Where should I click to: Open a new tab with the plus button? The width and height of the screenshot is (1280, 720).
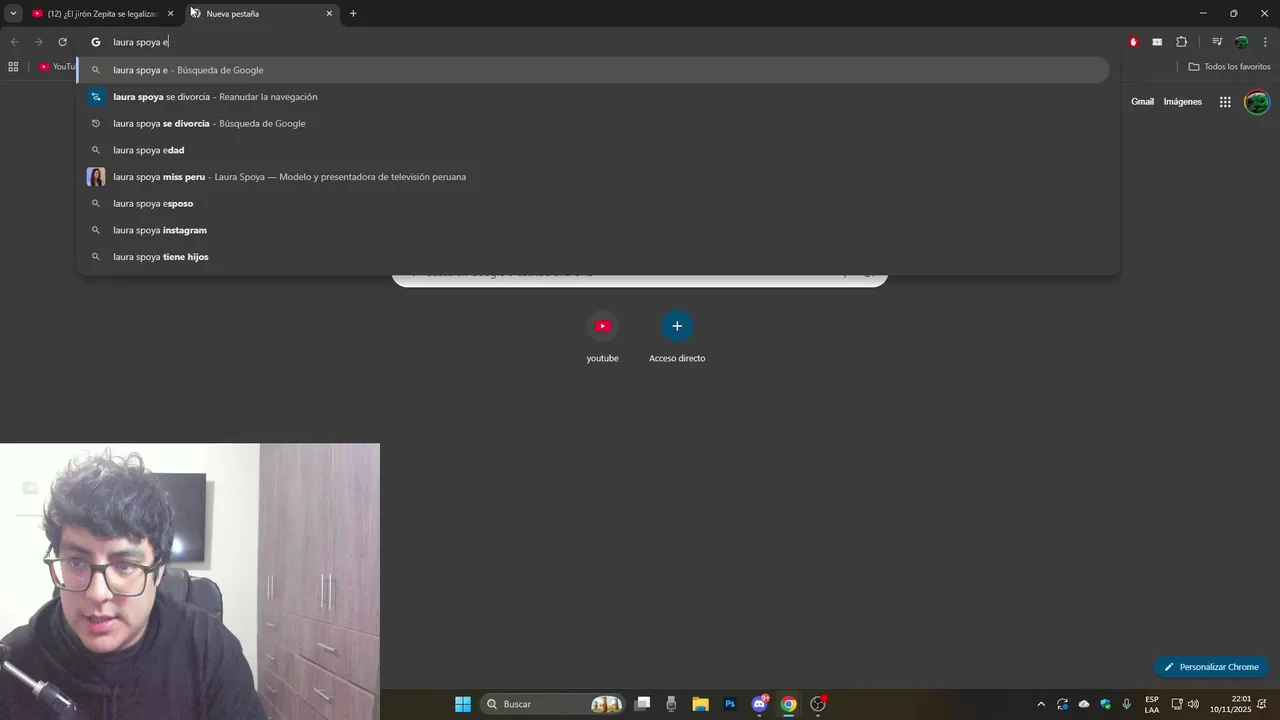pyautogui.click(x=353, y=14)
